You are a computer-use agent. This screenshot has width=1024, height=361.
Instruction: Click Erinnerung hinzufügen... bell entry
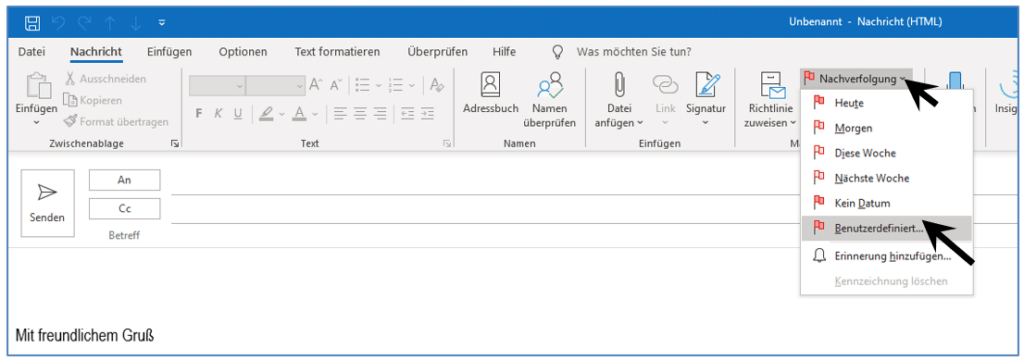coord(886,257)
